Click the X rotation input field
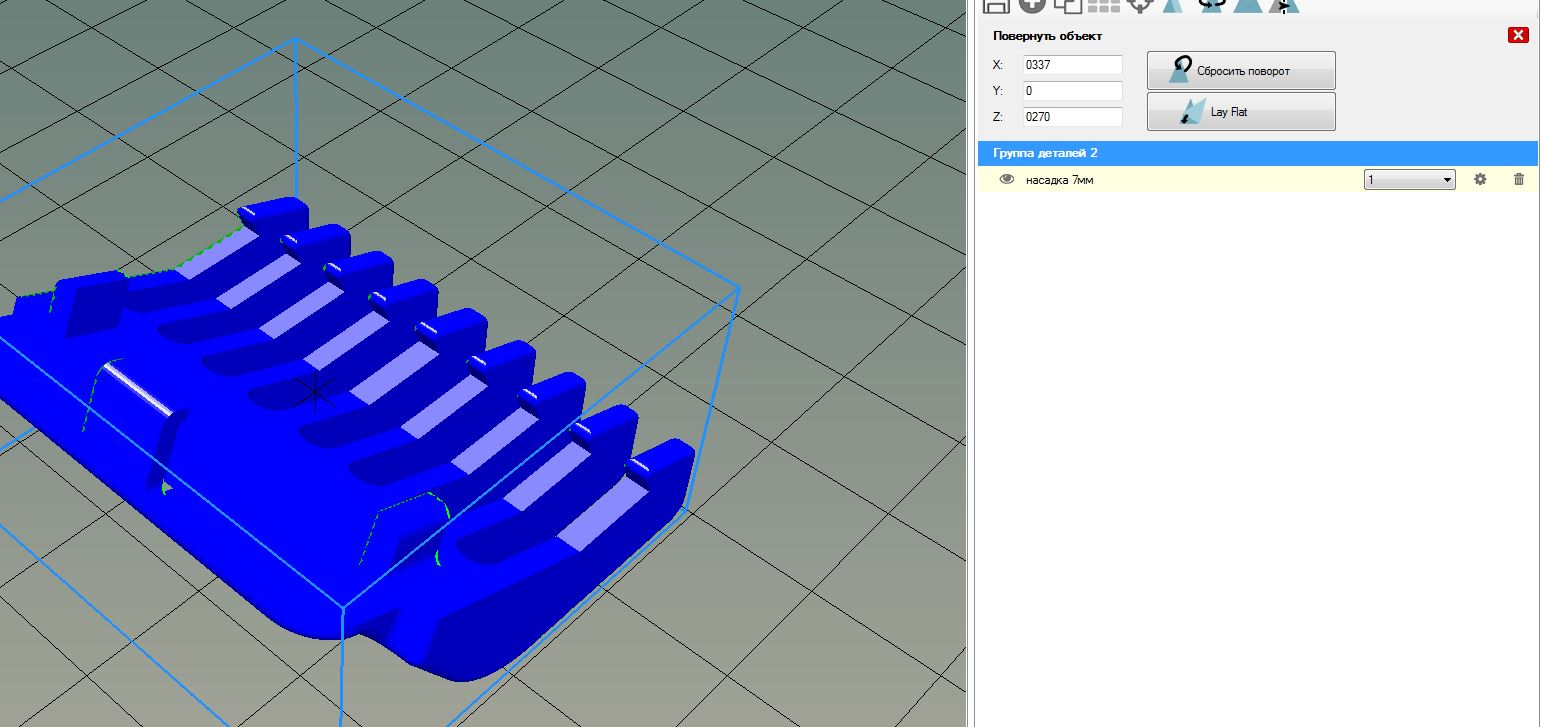 (x=1072, y=65)
